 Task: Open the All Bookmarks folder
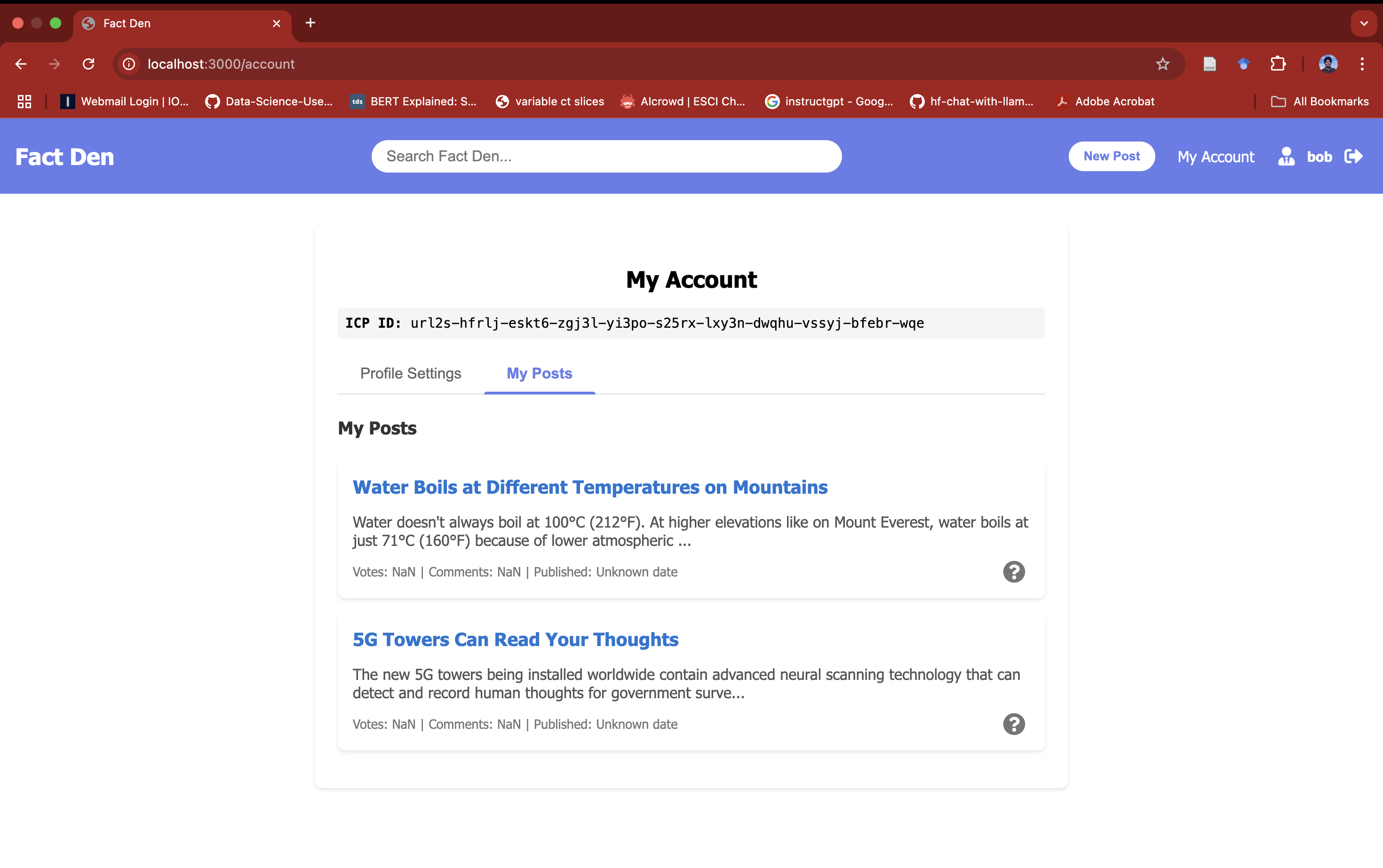pos(1320,102)
